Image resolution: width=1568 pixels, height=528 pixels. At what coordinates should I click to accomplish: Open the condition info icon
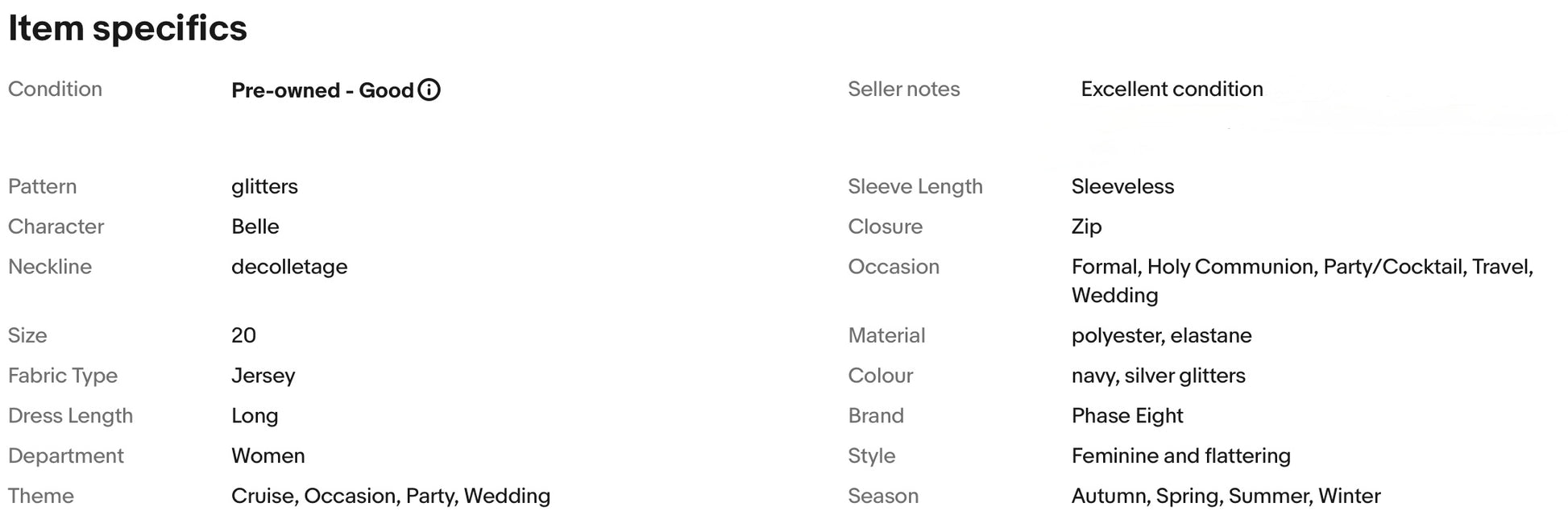[429, 89]
